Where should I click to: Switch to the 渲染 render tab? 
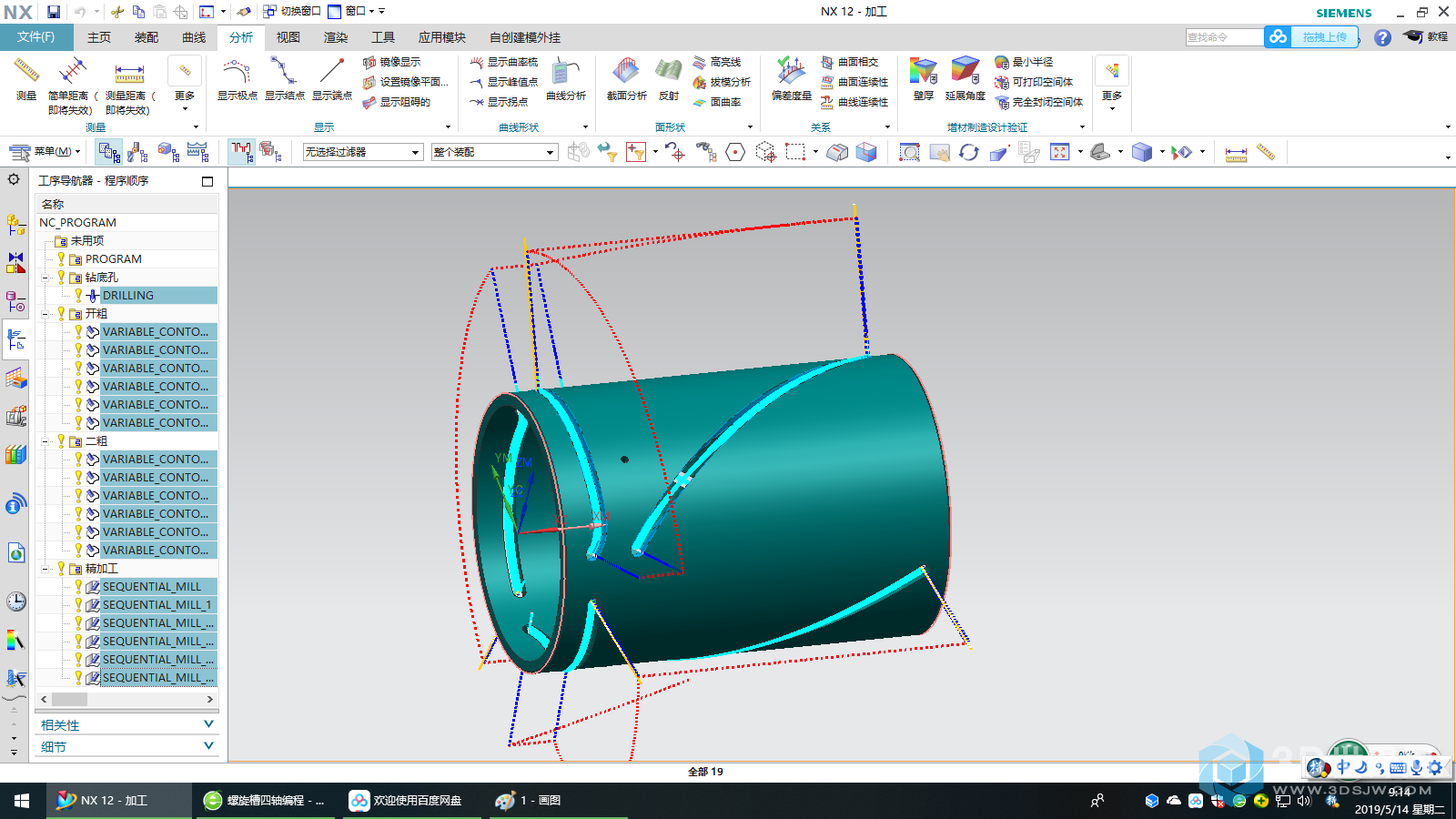(336, 37)
